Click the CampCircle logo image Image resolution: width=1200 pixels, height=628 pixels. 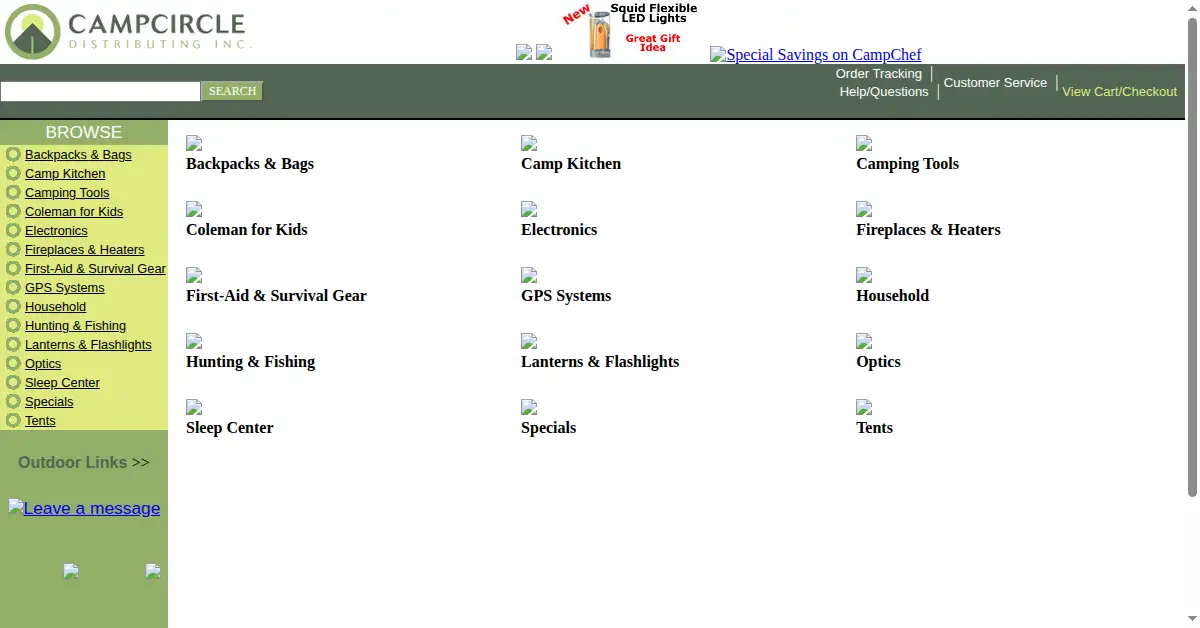[x=128, y=32]
